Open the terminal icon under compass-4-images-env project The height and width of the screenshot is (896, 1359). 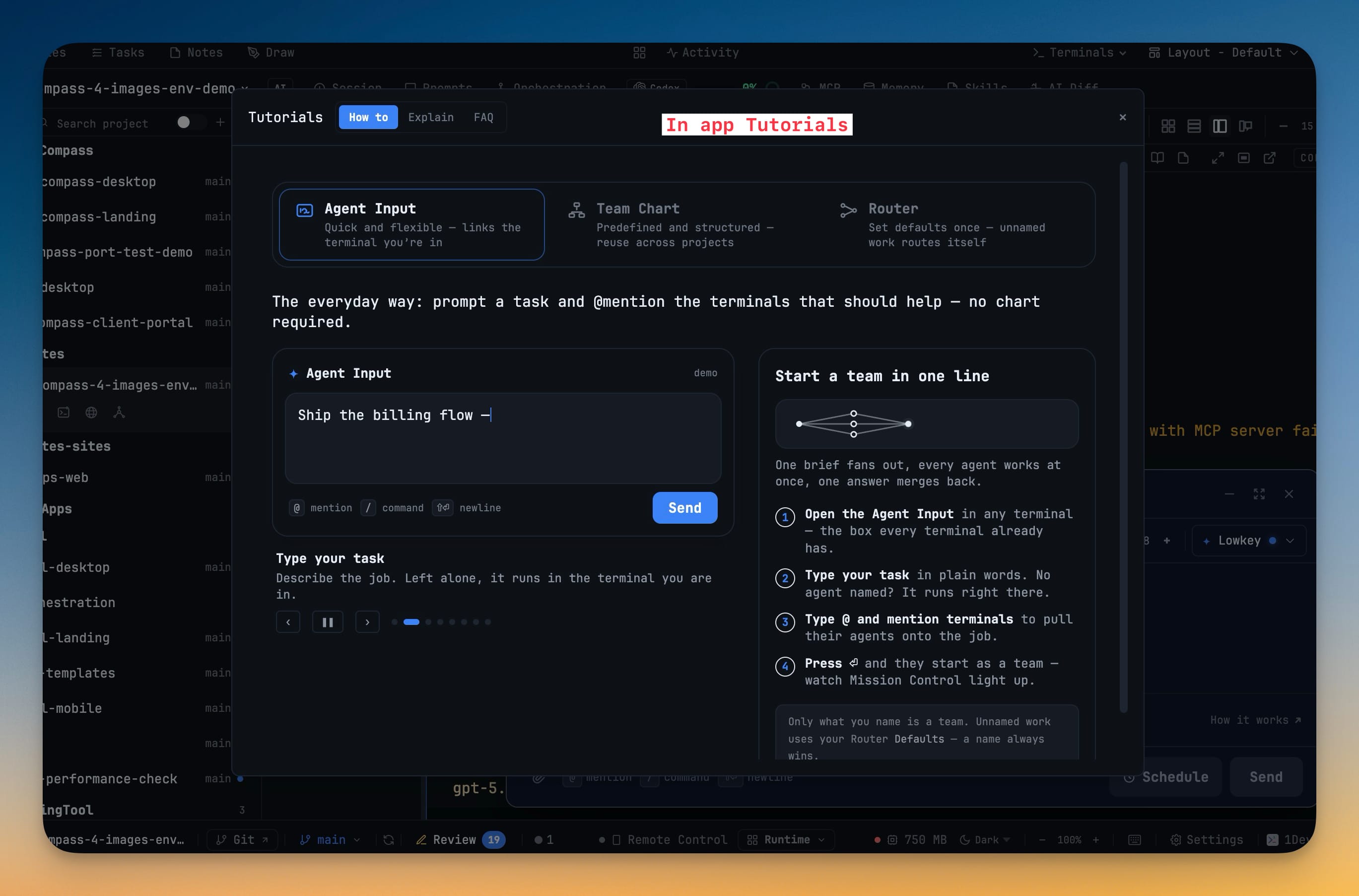click(x=64, y=412)
